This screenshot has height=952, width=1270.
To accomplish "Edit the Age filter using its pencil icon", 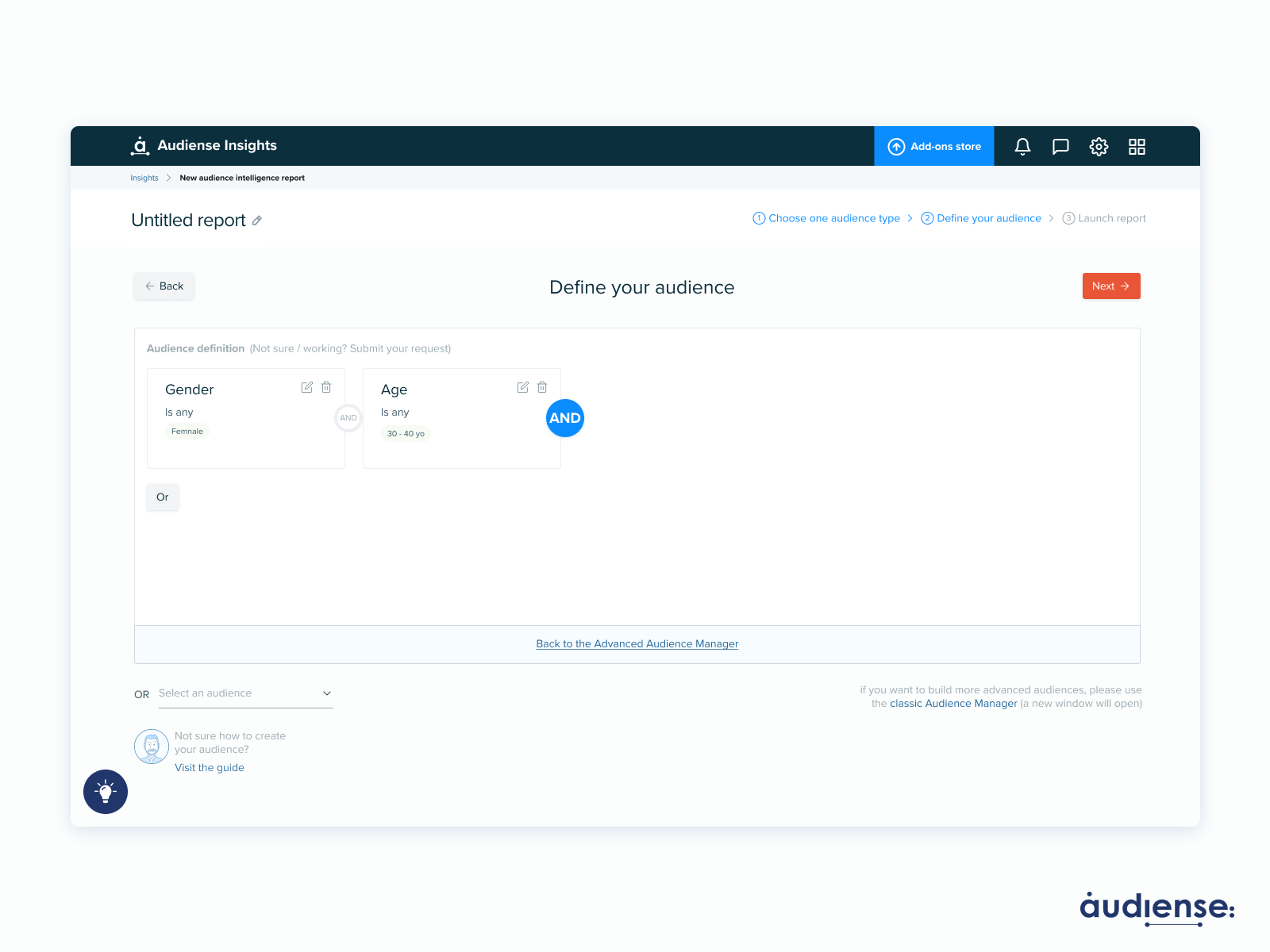I will (522, 387).
